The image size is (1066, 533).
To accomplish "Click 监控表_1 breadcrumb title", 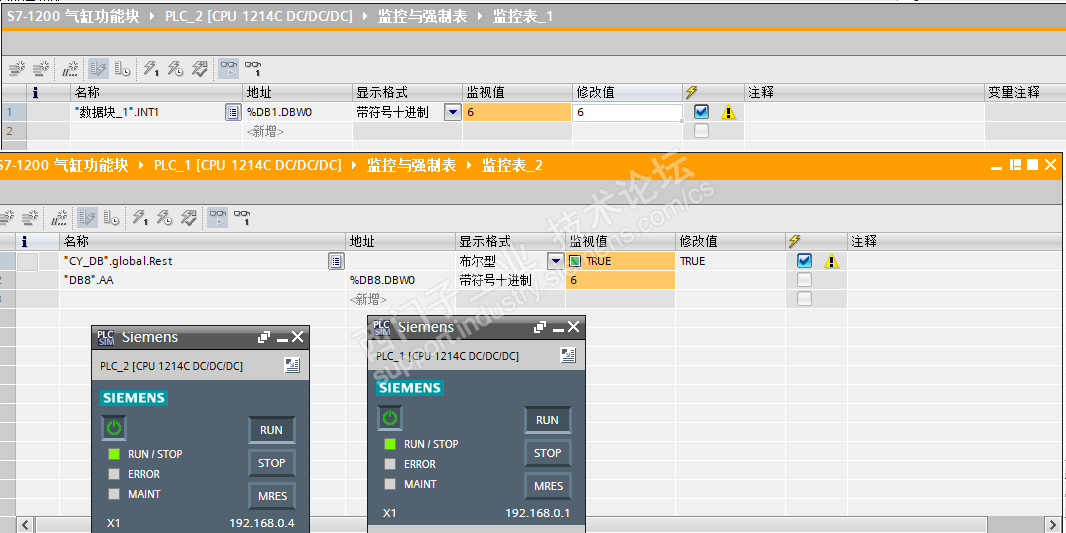I will (523, 16).
